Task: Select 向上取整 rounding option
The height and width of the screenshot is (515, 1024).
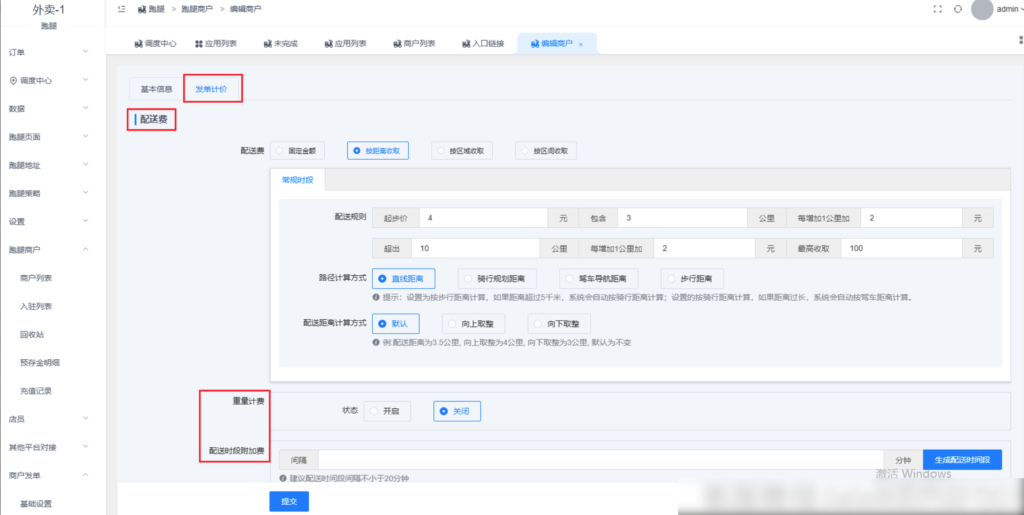Action: 474,323
